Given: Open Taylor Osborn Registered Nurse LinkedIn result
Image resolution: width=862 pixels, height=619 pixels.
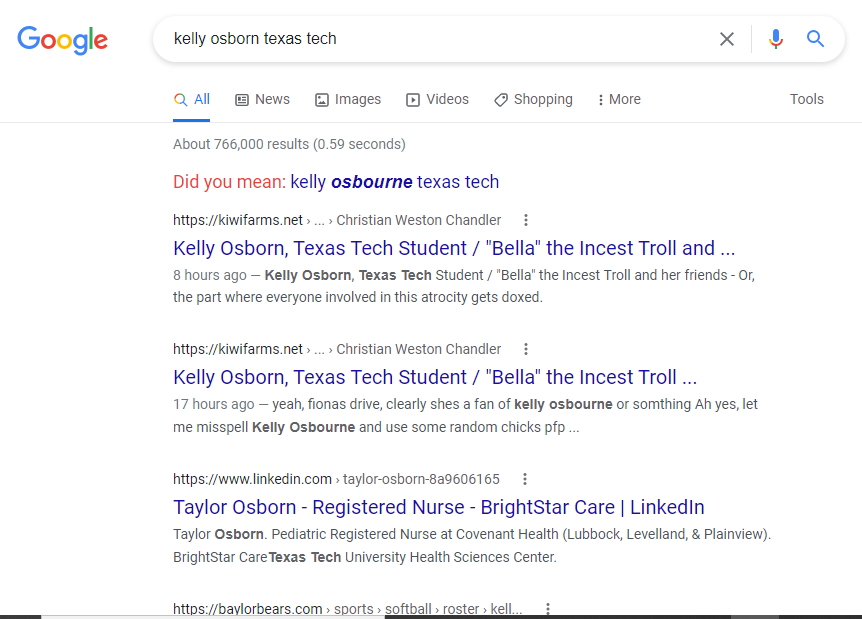Looking at the screenshot, I should (439, 507).
